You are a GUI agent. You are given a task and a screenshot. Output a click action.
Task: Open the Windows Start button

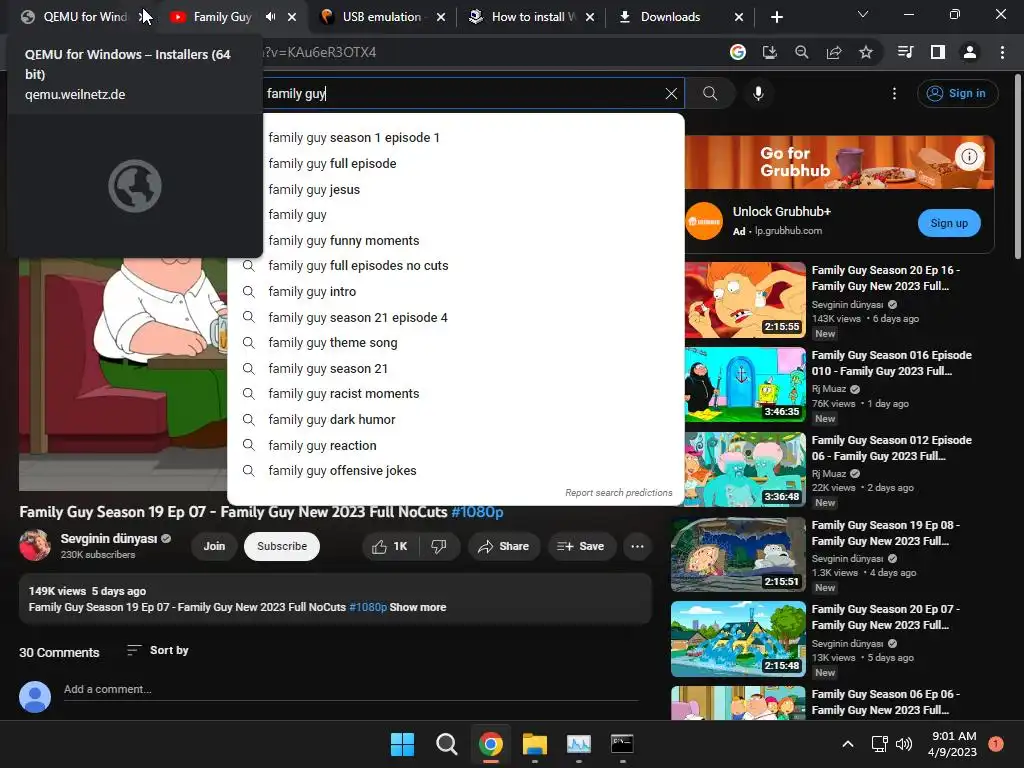click(x=402, y=744)
